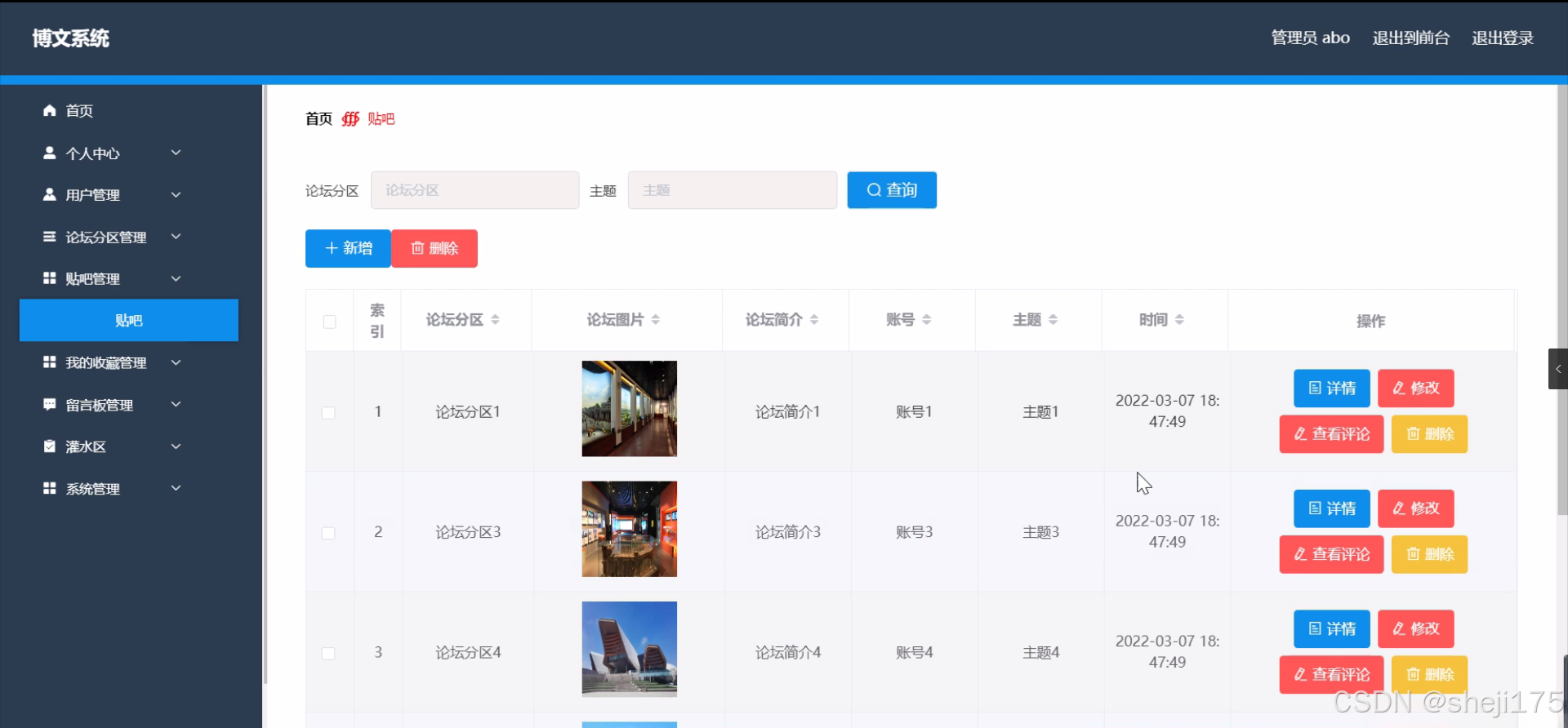This screenshot has width=1568, height=728.
Task: Expand the 系统管理 menu chevron
Action: coord(176,488)
